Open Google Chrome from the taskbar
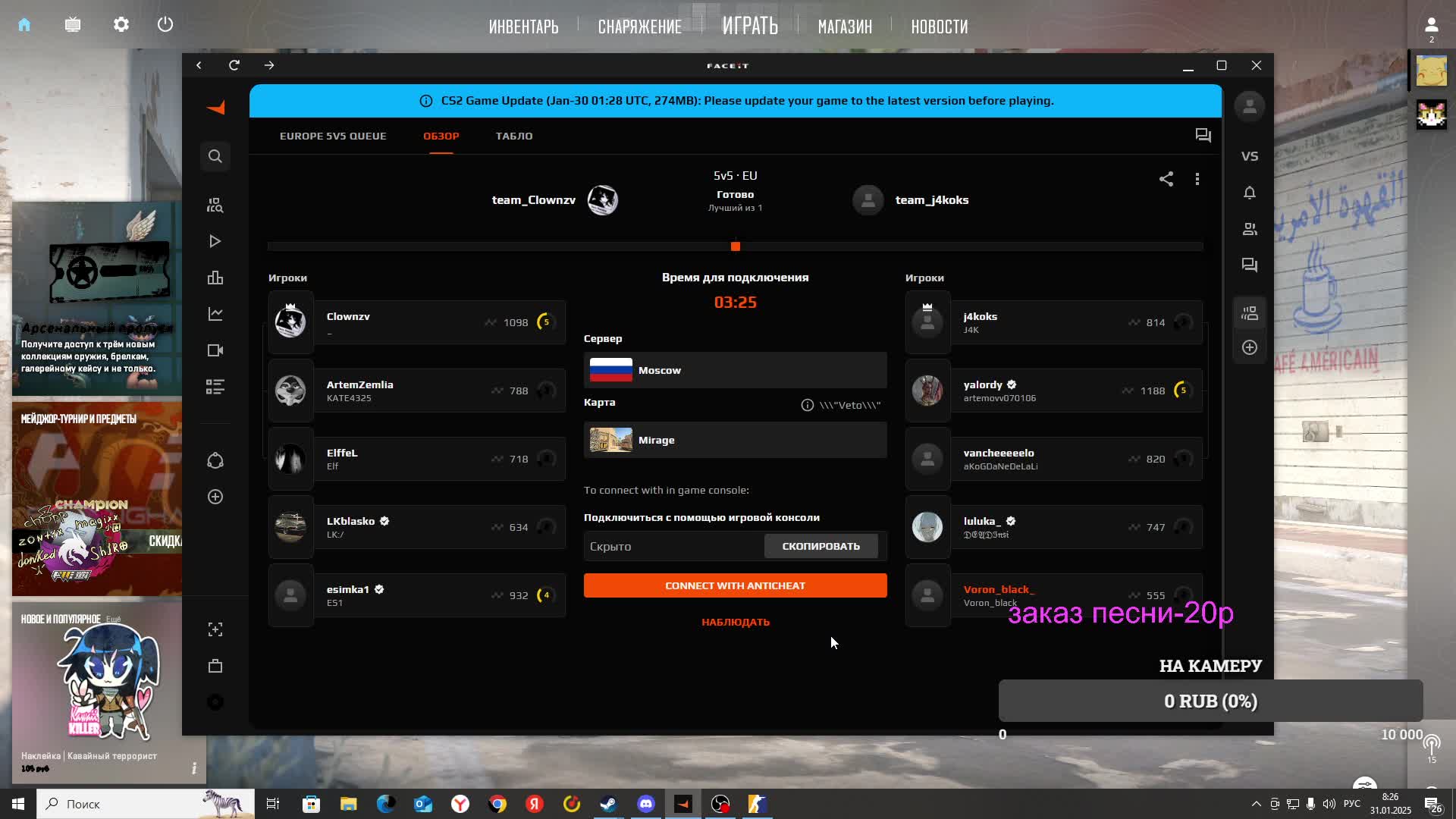 [497, 804]
